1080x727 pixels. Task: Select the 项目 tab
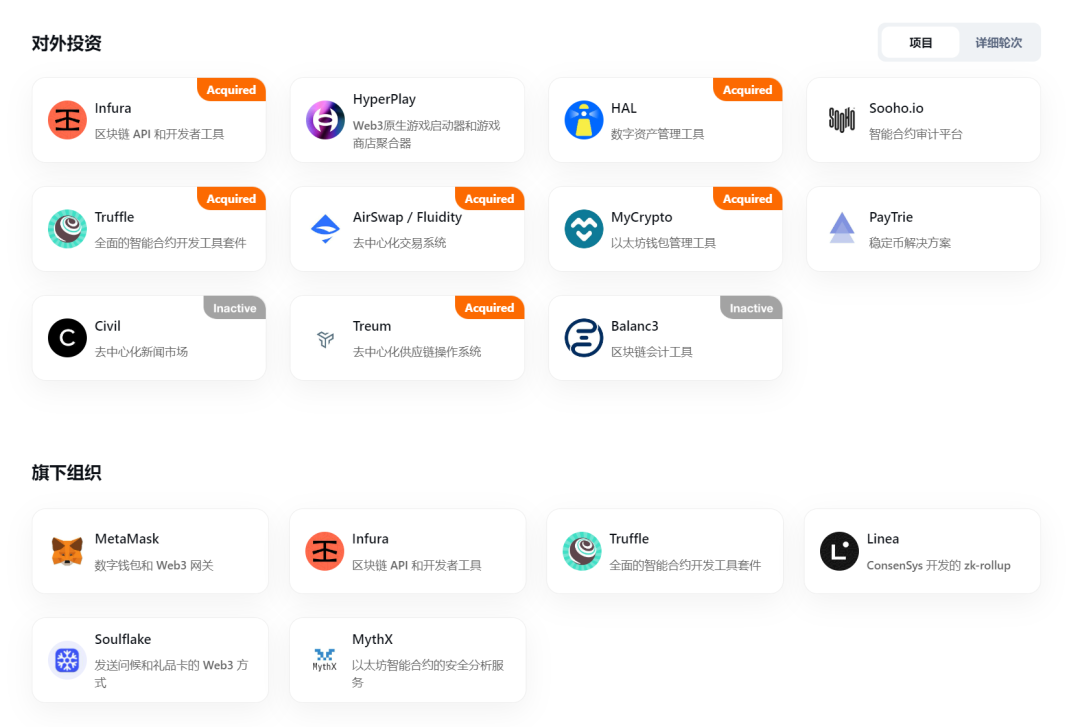coord(920,43)
